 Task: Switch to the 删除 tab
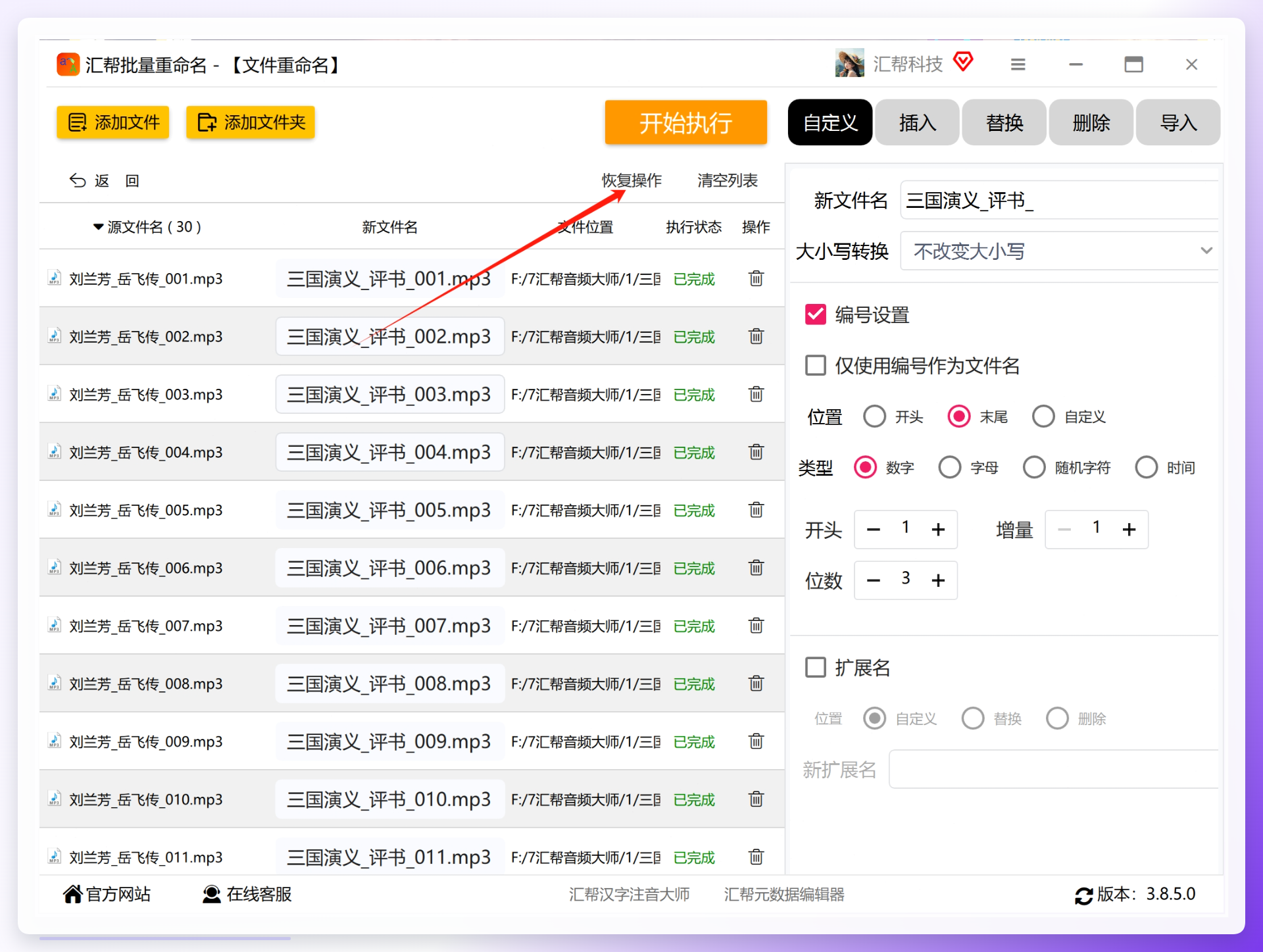pos(1091,122)
